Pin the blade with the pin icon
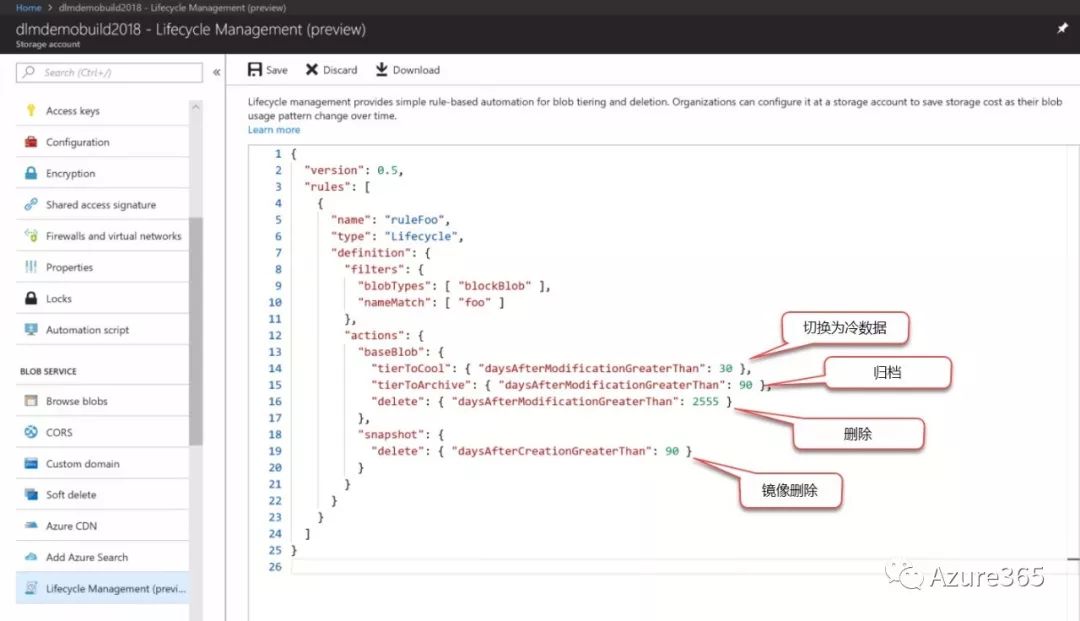This screenshot has height=621, width=1080. coord(1062,30)
